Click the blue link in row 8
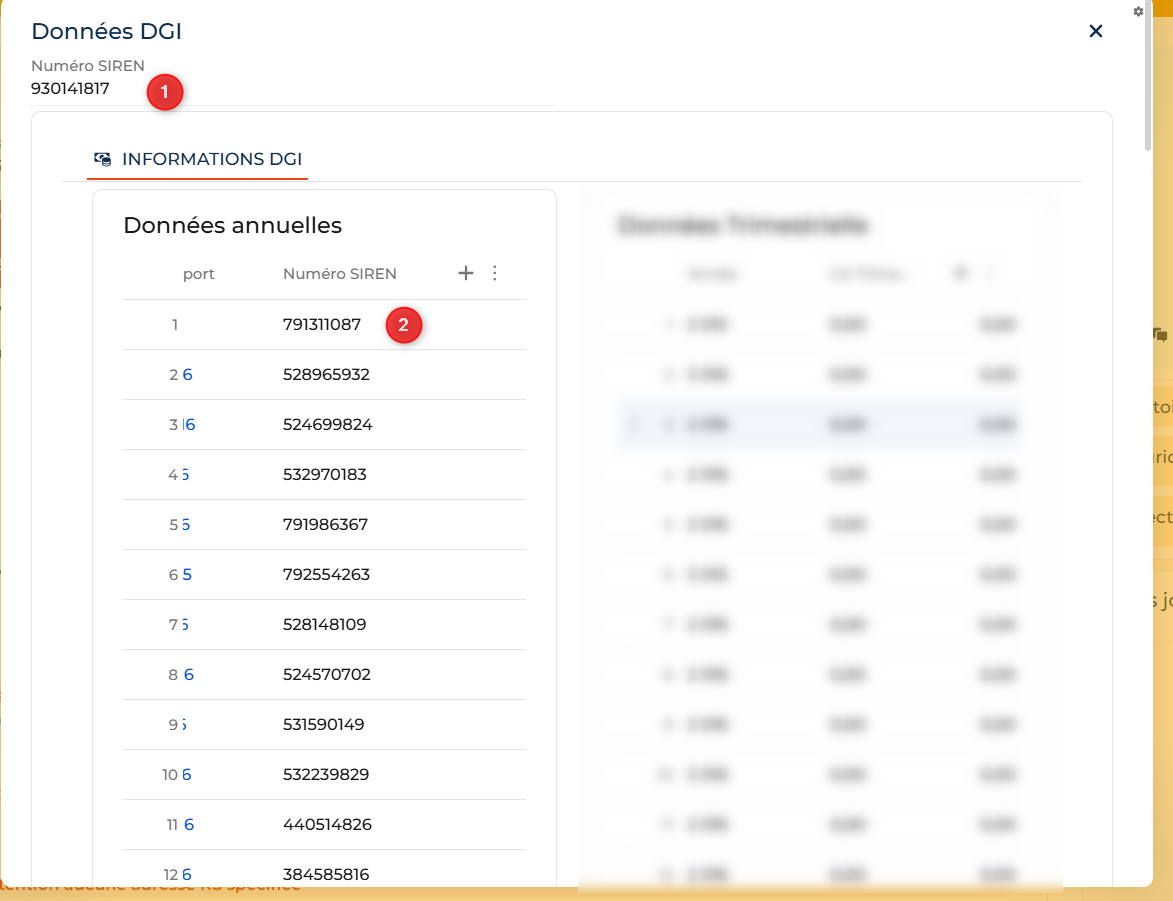1173x901 pixels. pos(189,674)
